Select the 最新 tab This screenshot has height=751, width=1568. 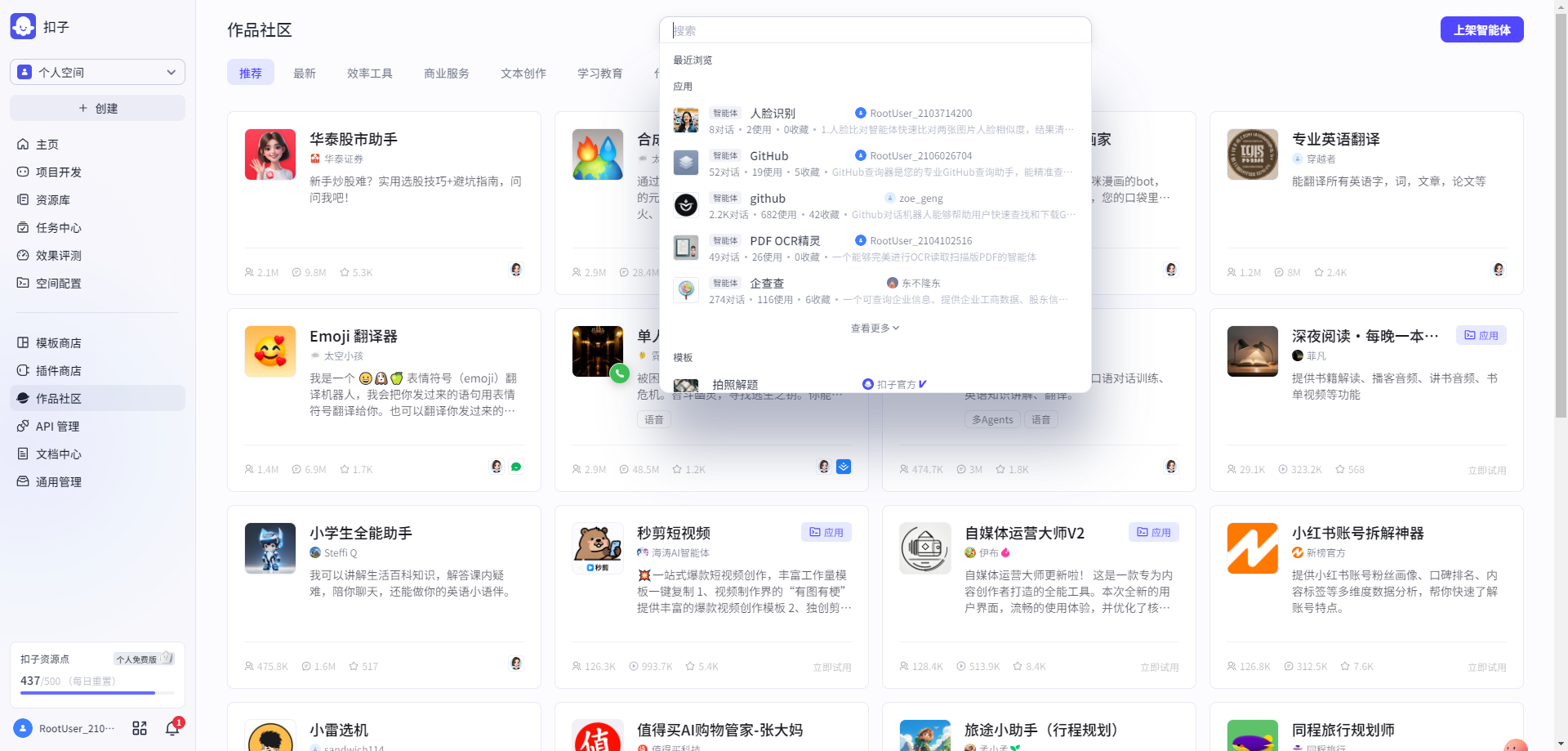(x=305, y=73)
